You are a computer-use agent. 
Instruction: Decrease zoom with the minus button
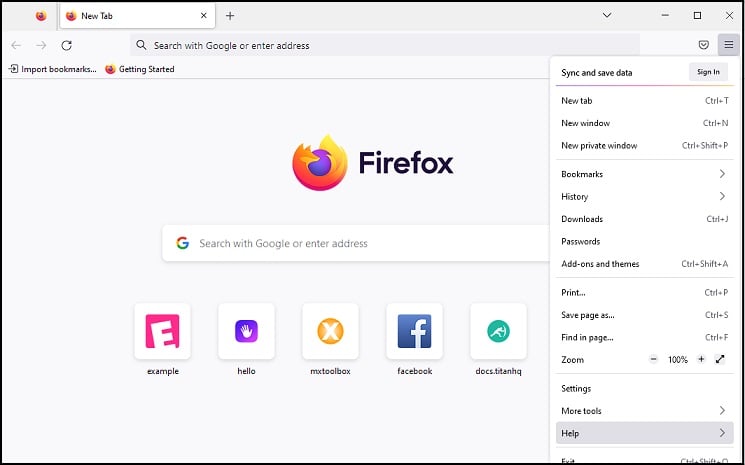[x=653, y=360]
